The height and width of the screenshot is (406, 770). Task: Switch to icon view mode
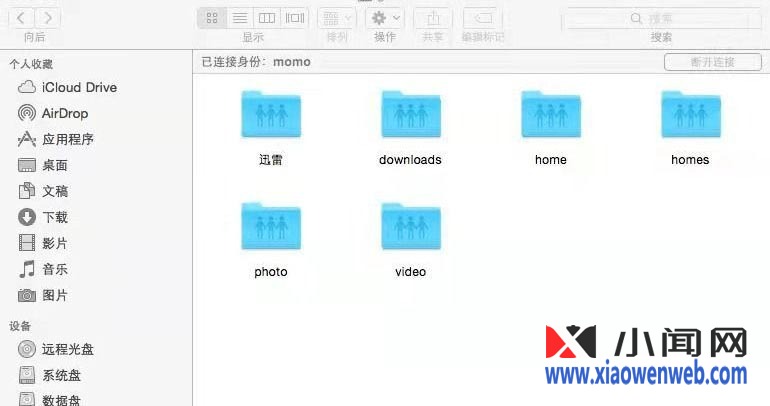212,18
